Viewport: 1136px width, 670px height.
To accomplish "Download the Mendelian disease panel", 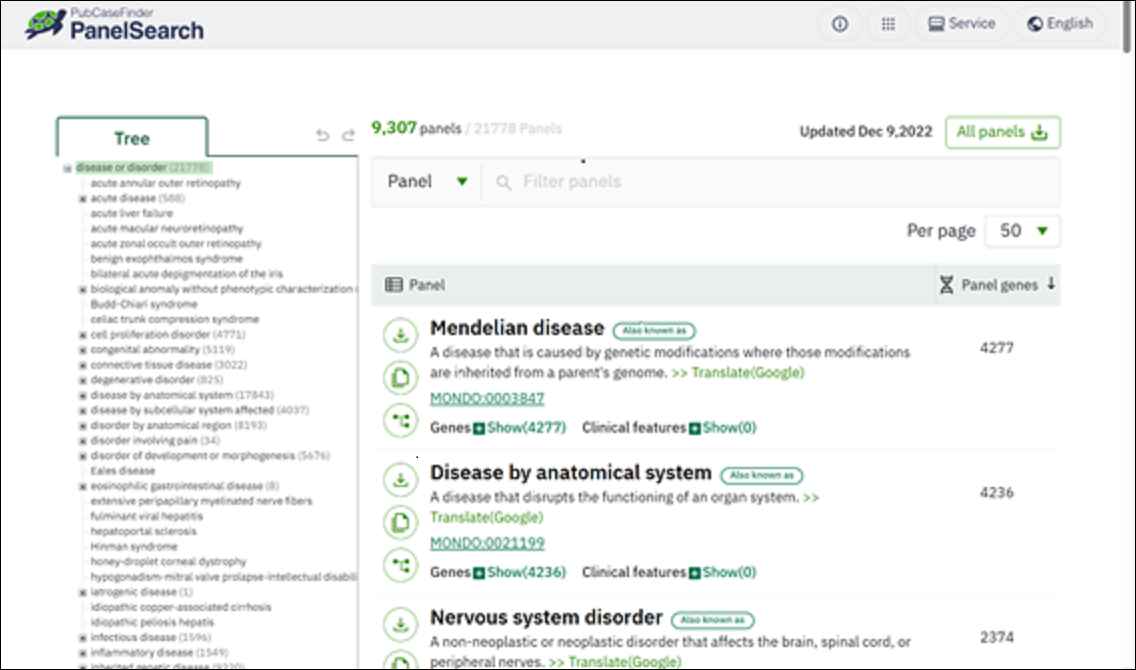I will pos(401,336).
